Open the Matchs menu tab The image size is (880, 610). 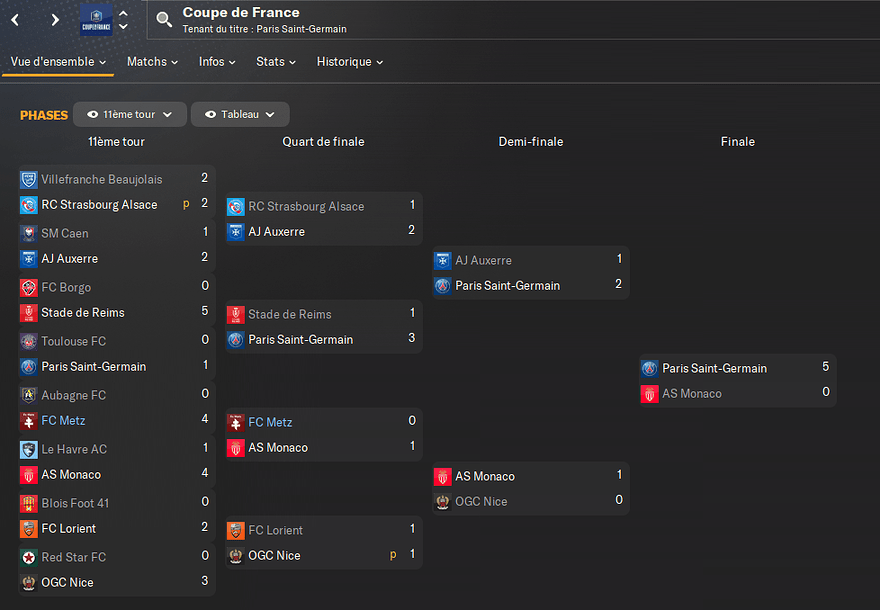coord(152,62)
